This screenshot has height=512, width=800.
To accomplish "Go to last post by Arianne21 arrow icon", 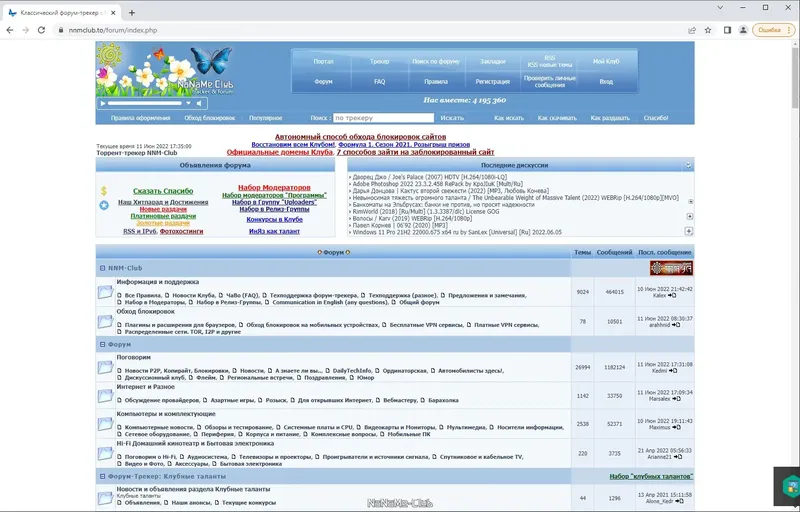I will click(x=678, y=457).
